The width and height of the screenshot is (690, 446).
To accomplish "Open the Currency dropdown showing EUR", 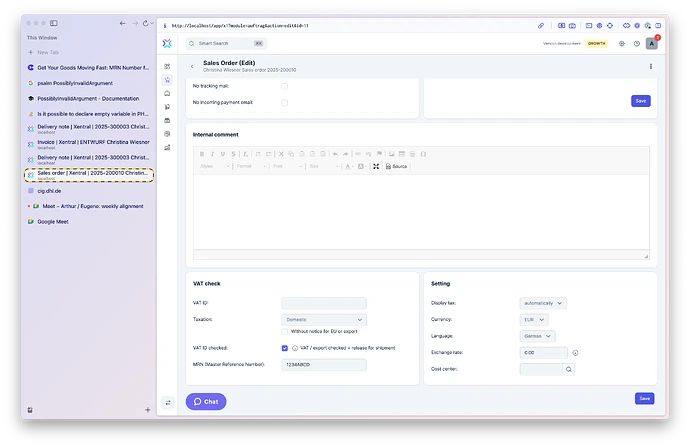I will (x=534, y=320).
